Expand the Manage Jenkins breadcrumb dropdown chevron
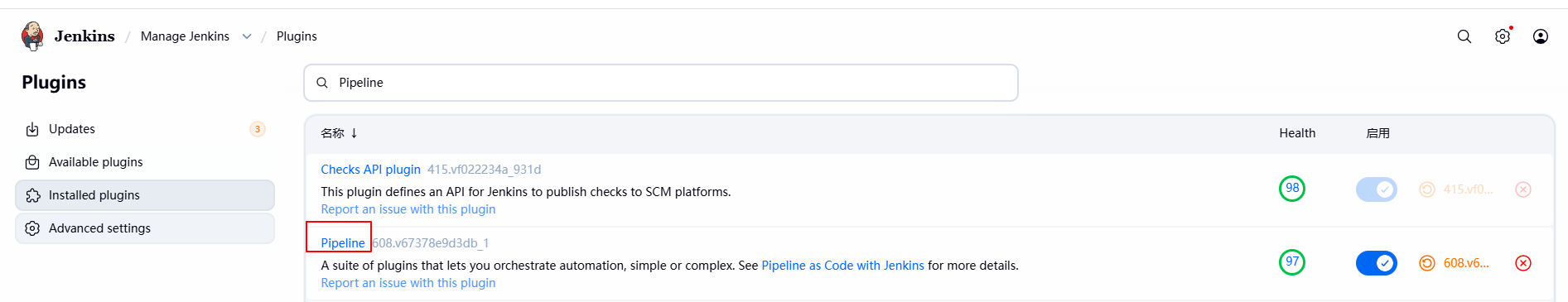This screenshot has height=302, width=1568. tap(247, 36)
